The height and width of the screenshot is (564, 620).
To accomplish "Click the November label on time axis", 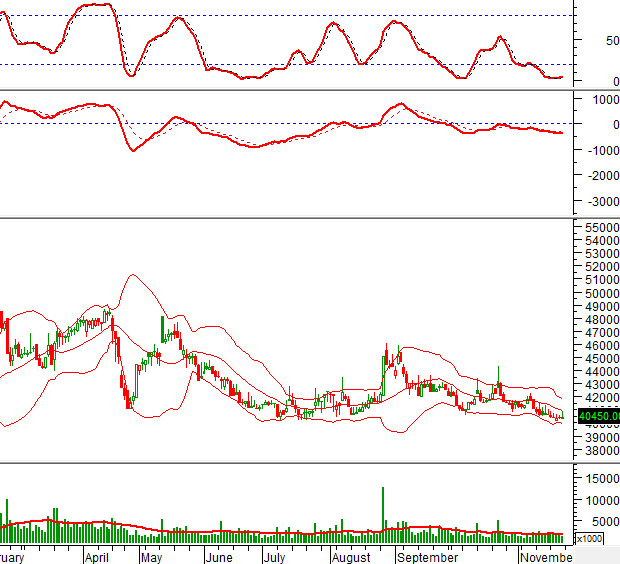I will [547, 556].
